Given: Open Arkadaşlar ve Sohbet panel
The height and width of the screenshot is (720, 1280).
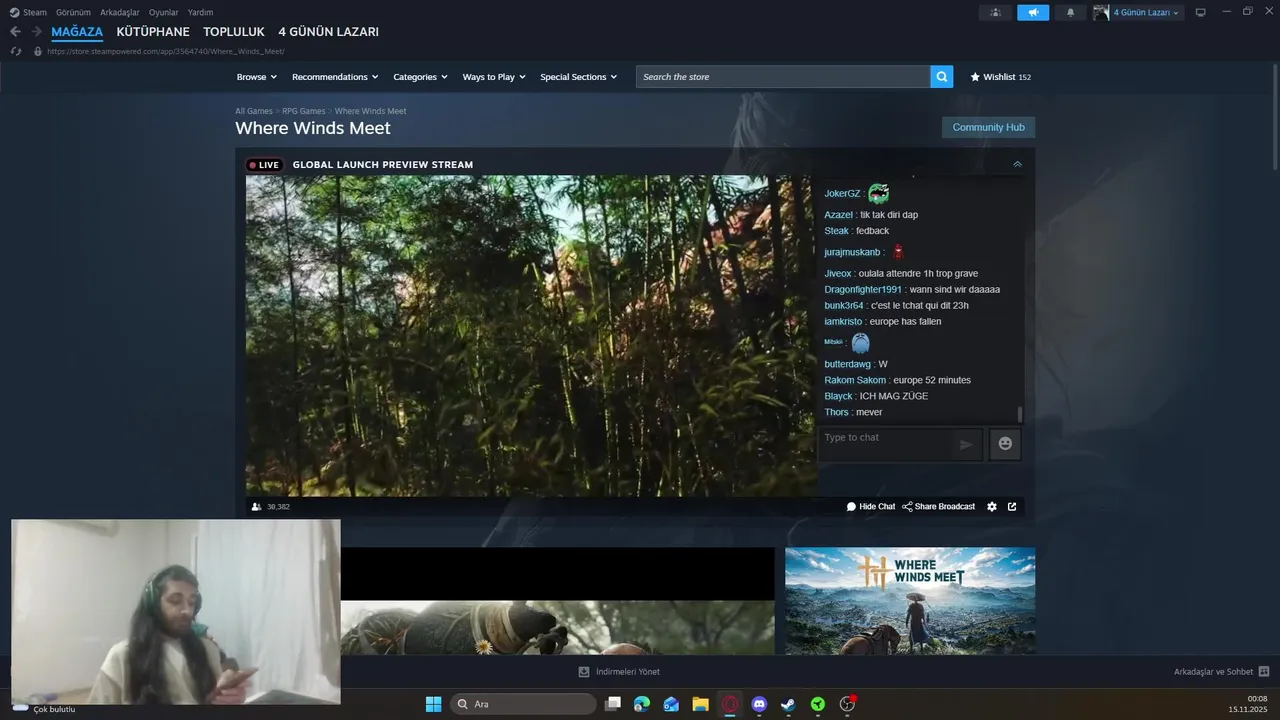Looking at the screenshot, I should [x=1213, y=672].
